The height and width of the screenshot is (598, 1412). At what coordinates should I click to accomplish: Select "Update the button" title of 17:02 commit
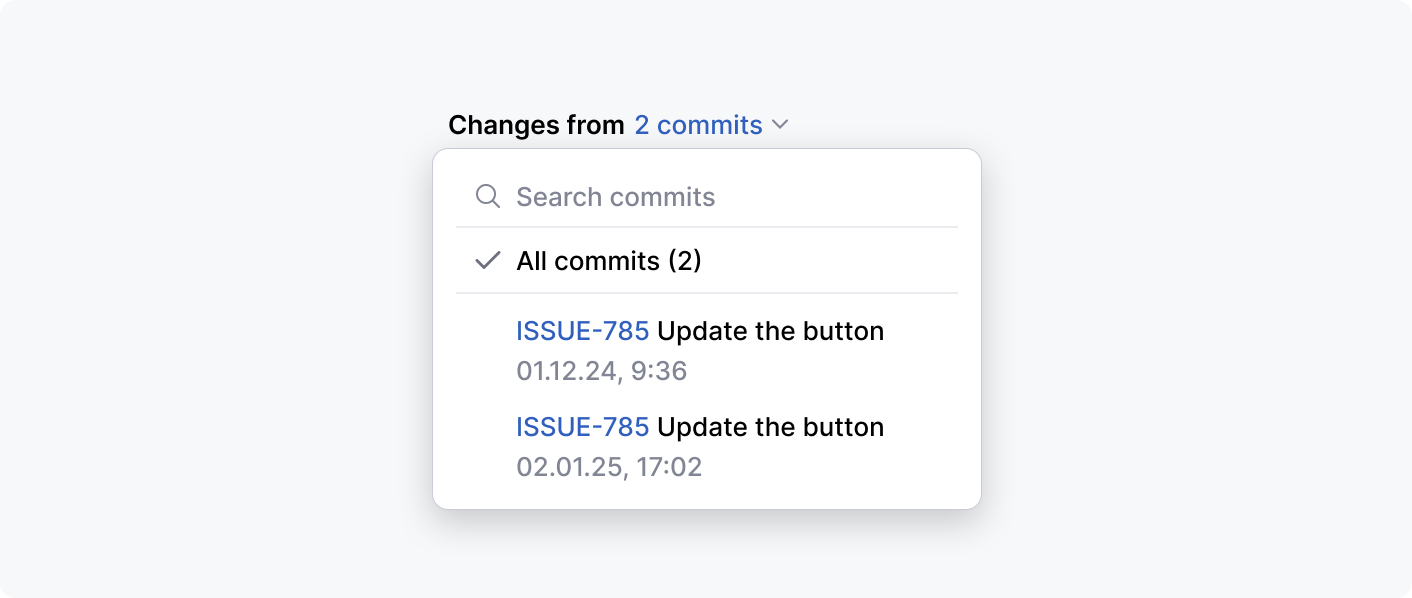pyautogui.click(x=770, y=427)
